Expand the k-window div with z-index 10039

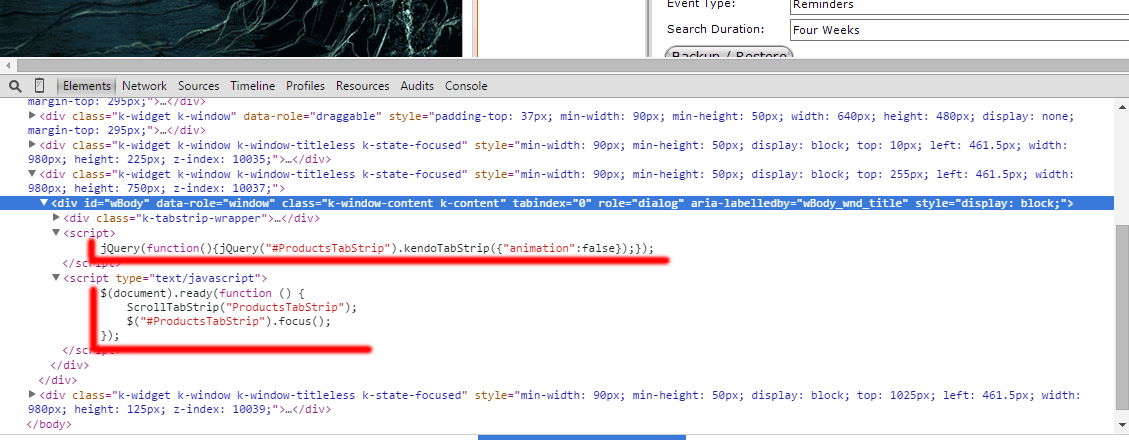[x=32, y=395]
